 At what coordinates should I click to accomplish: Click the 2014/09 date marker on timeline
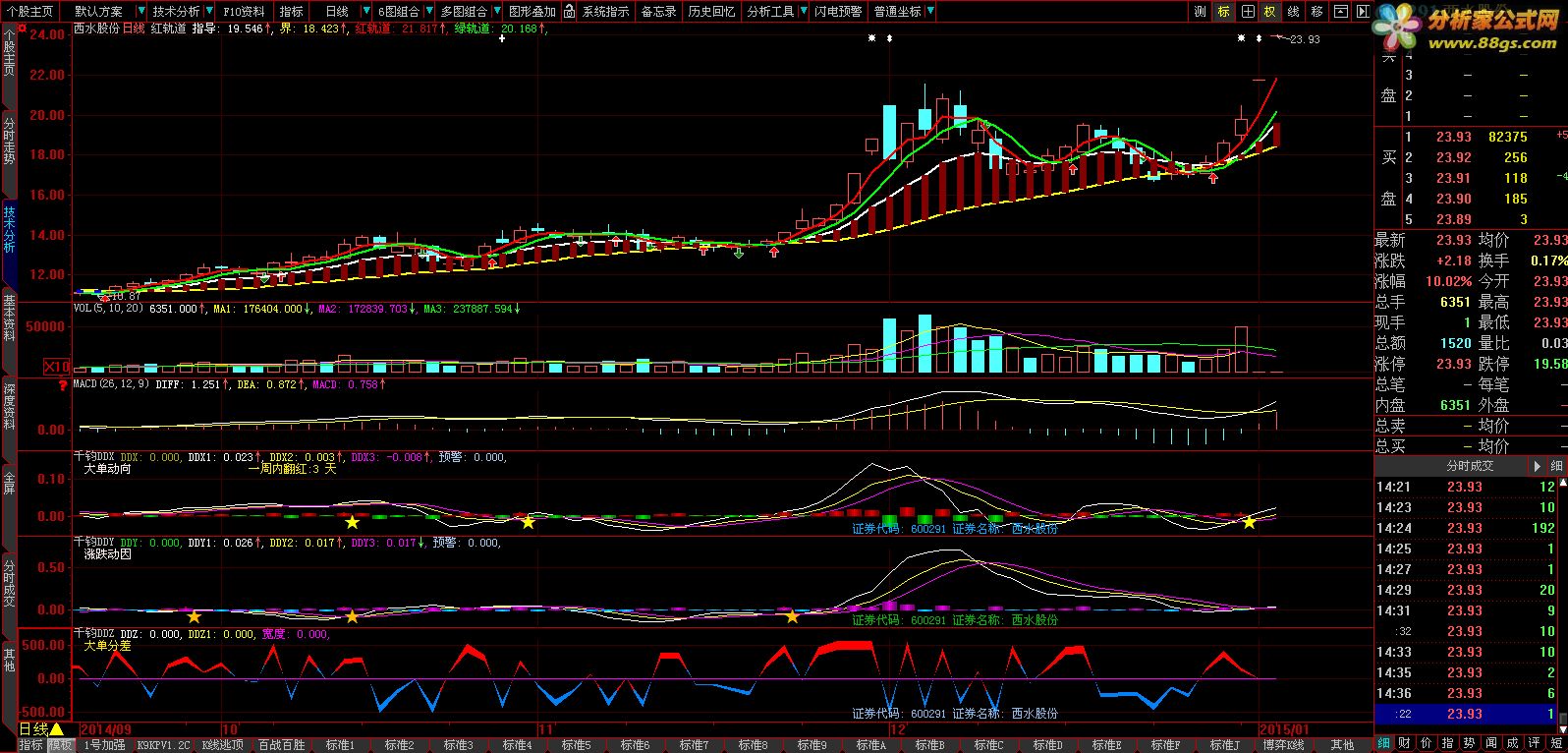point(106,729)
